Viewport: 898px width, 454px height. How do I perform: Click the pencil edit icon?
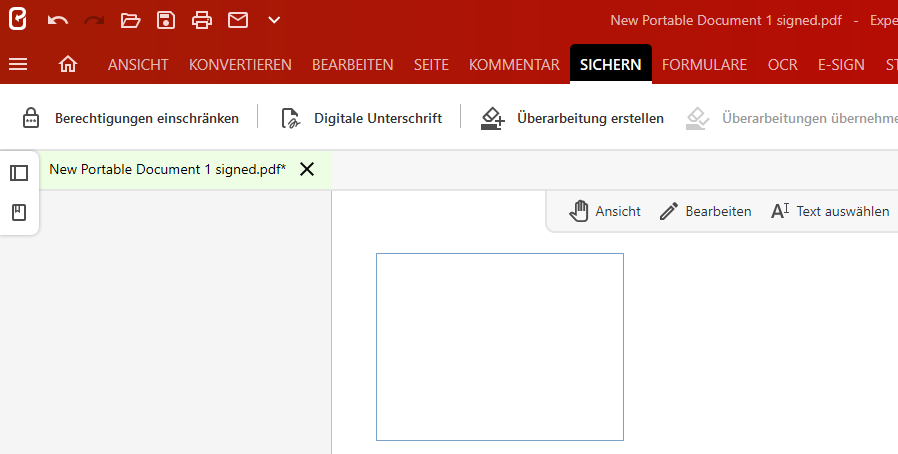[669, 211]
